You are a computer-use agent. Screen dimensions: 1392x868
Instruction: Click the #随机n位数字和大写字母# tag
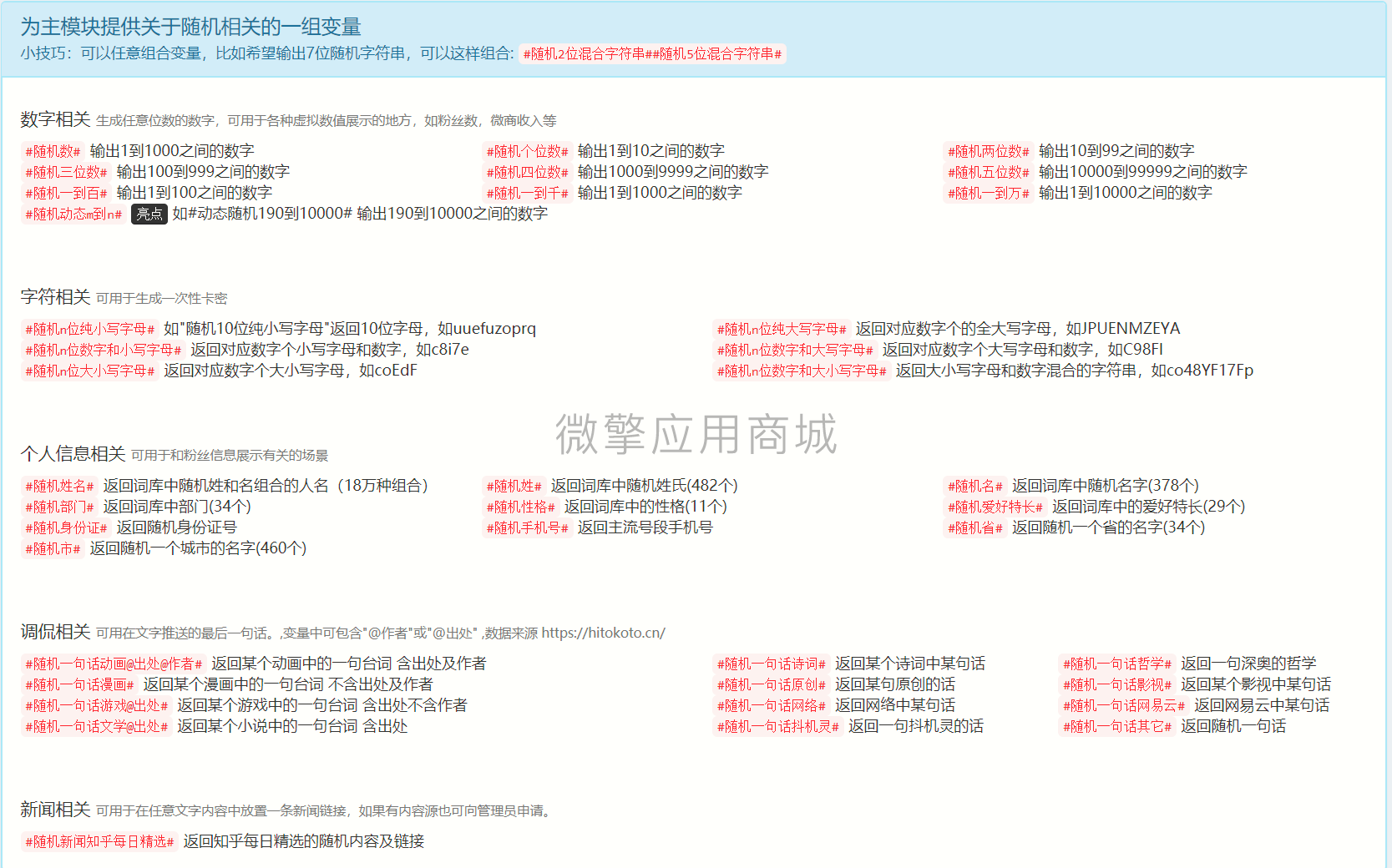(795, 350)
